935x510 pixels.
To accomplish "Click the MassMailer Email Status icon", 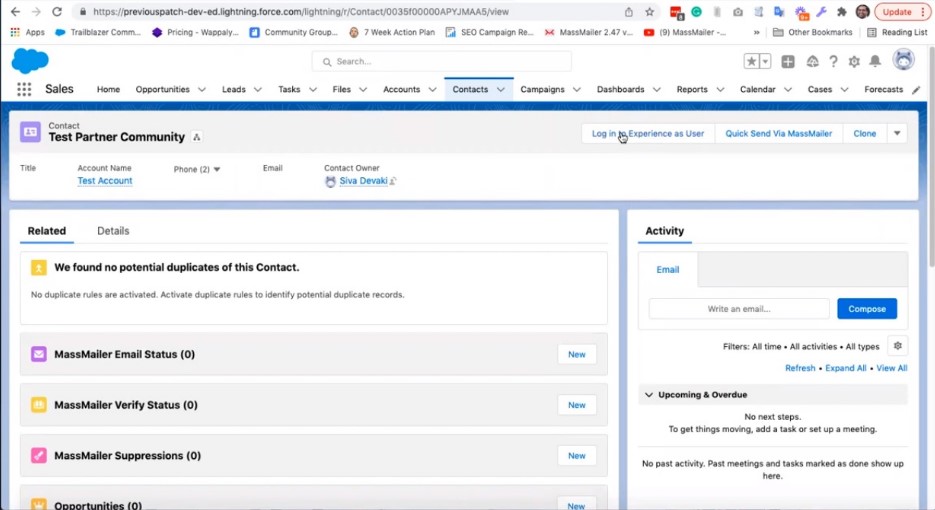I will tap(39, 354).
